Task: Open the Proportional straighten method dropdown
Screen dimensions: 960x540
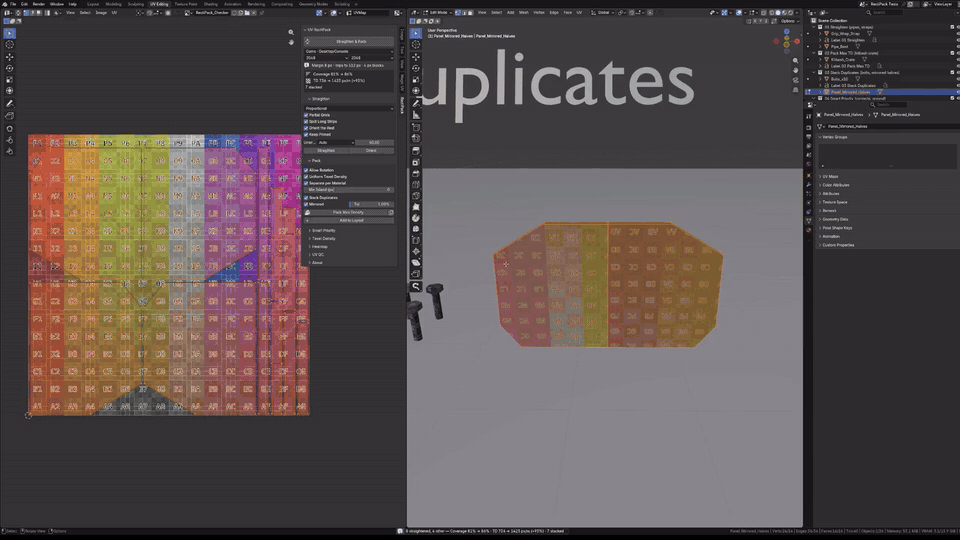Action: (x=349, y=108)
